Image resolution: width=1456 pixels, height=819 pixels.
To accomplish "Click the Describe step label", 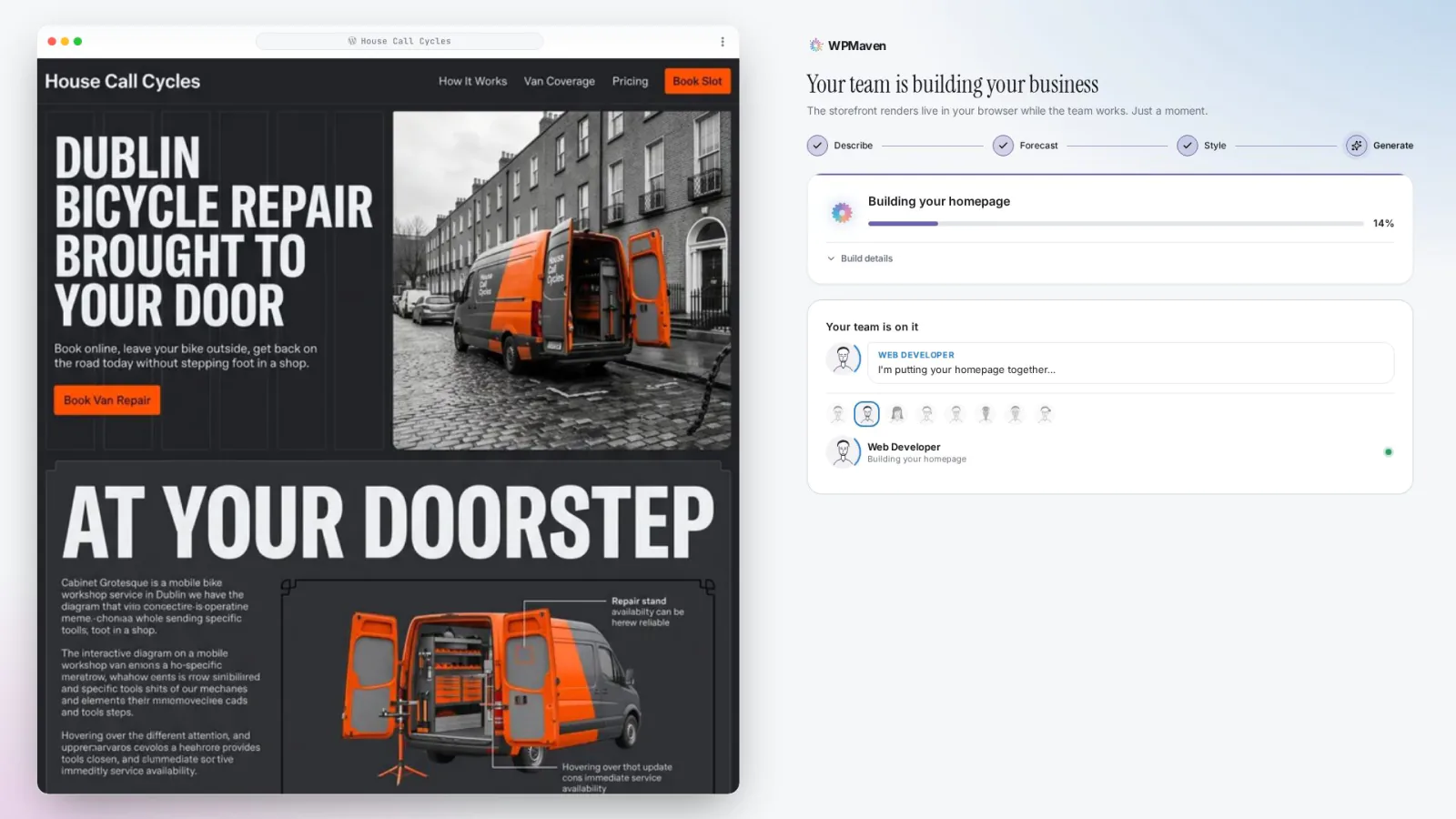I will 853,146.
